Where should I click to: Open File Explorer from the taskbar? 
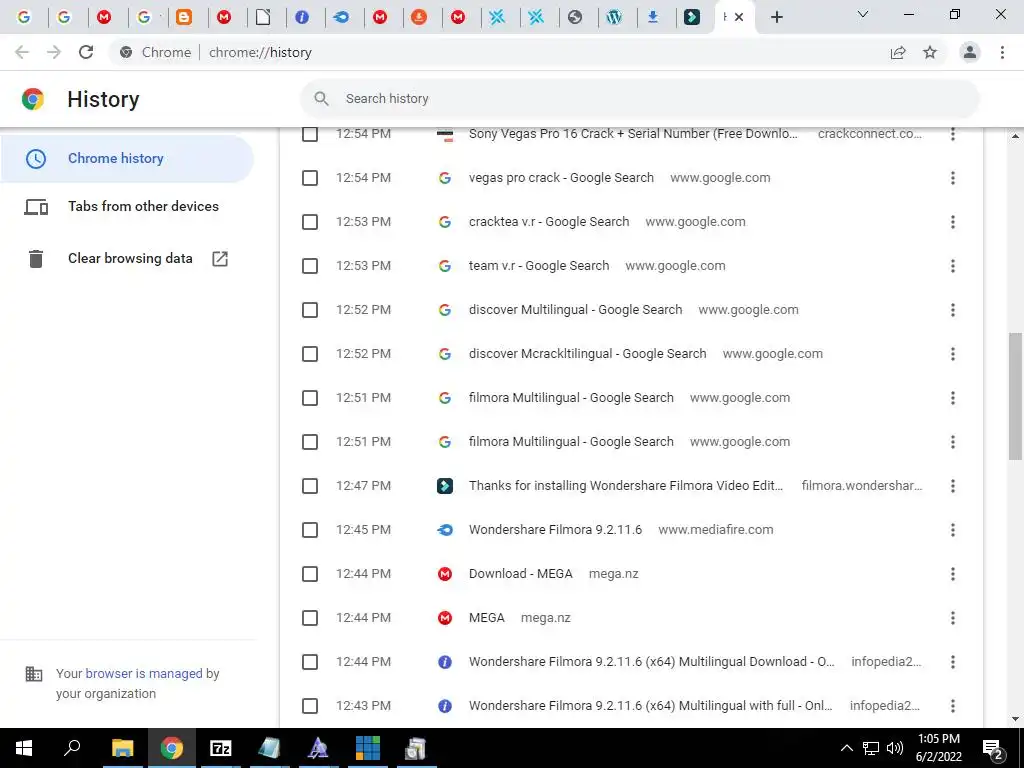pyautogui.click(x=122, y=748)
